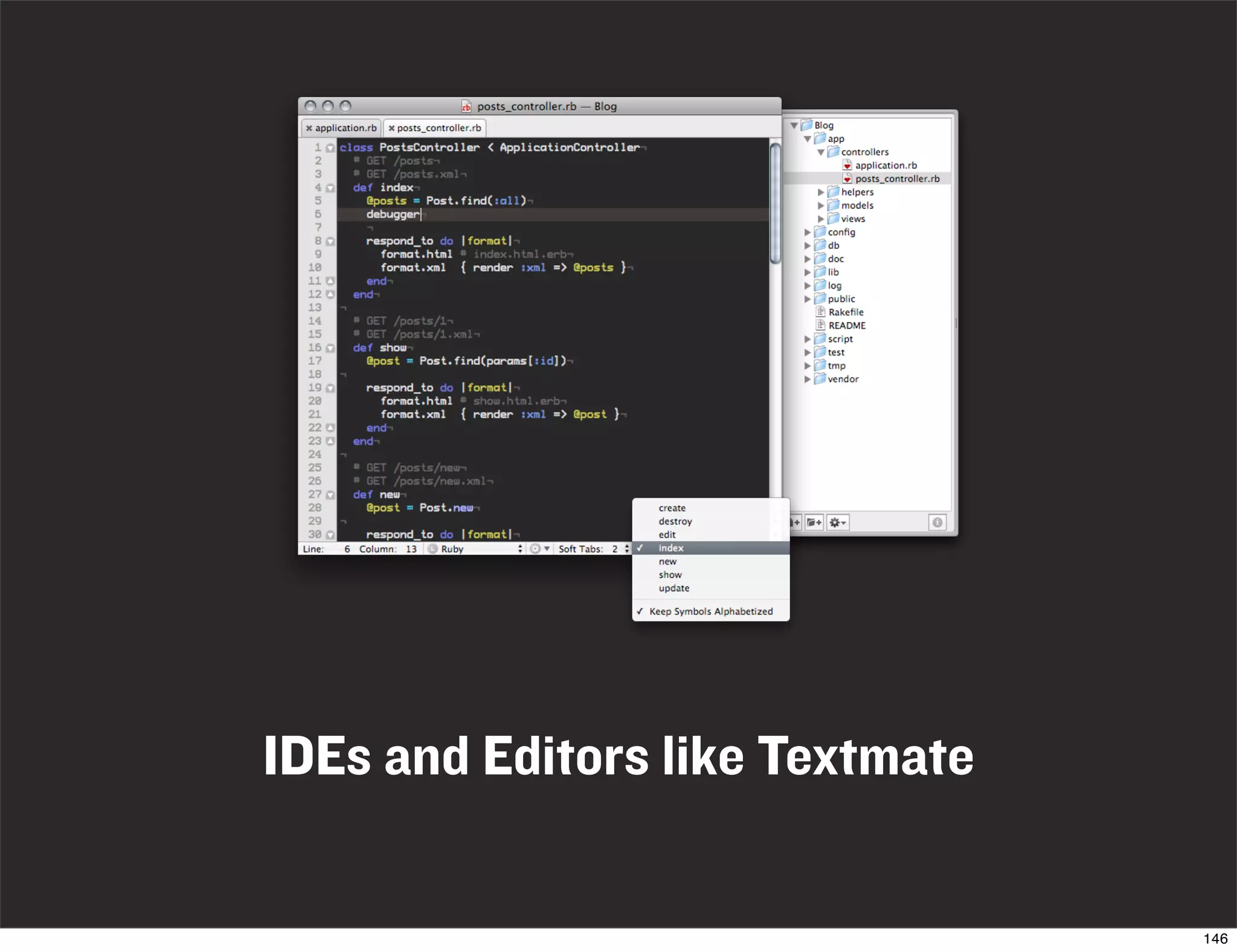
Task: Click the info button in project drawer
Action: [937, 522]
